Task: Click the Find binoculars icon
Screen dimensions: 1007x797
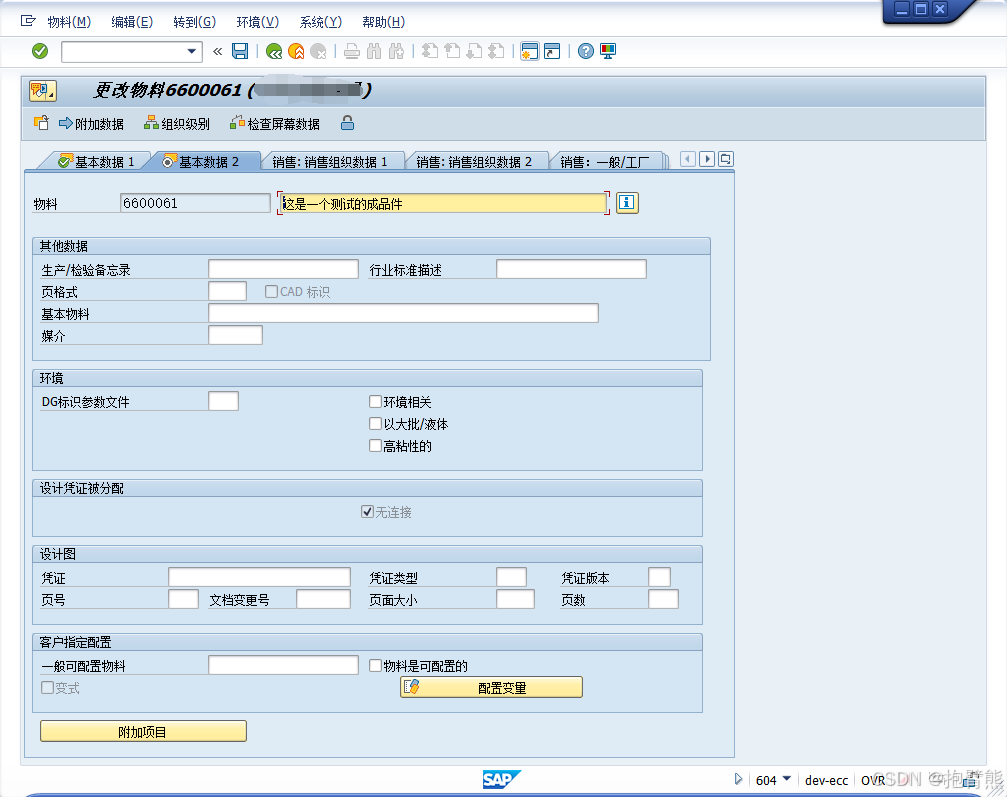Action: (374, 51)
